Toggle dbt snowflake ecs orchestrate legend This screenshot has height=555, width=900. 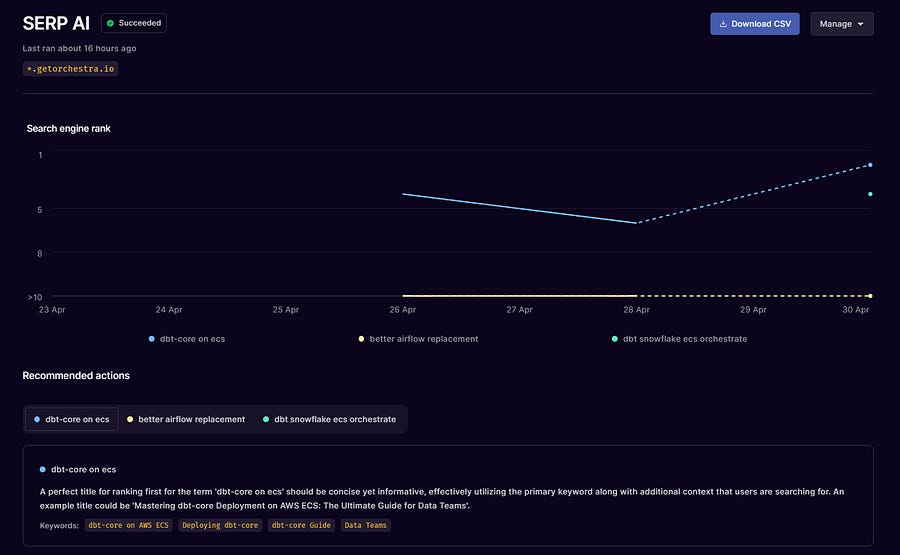680,339
